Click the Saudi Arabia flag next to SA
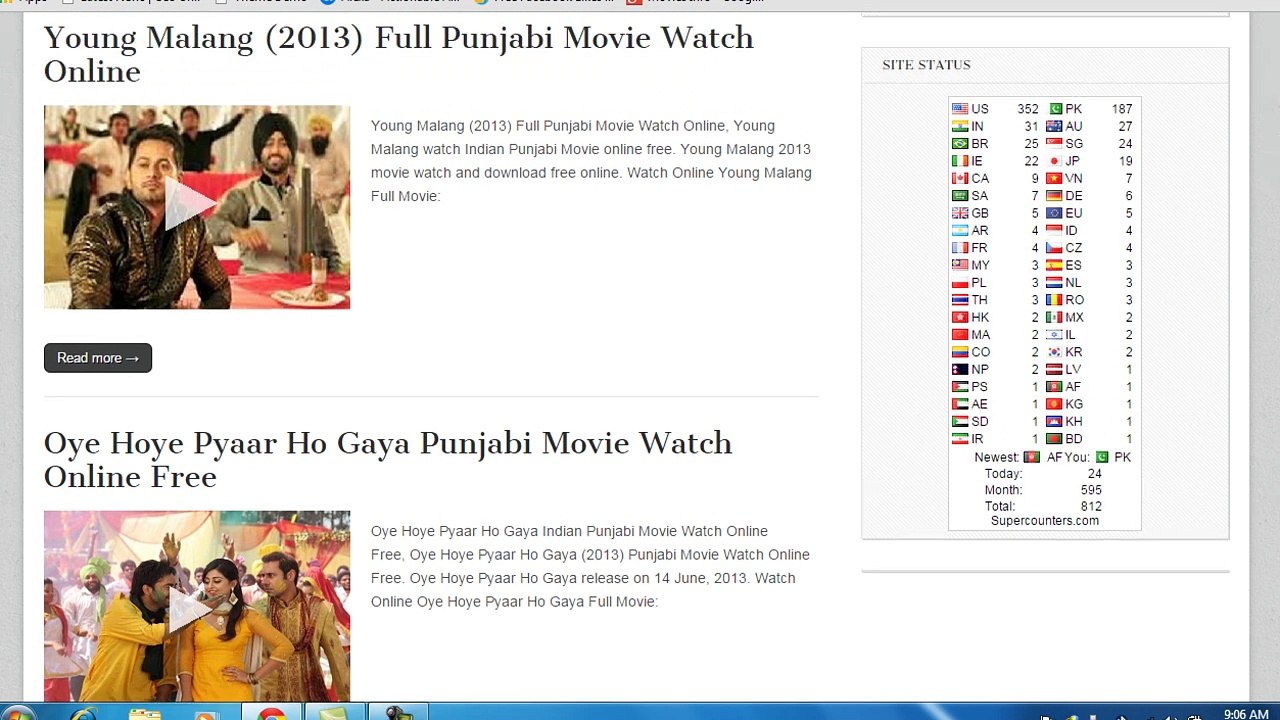Viewport: 1280px width, 720px height. (x=960, y=196)
